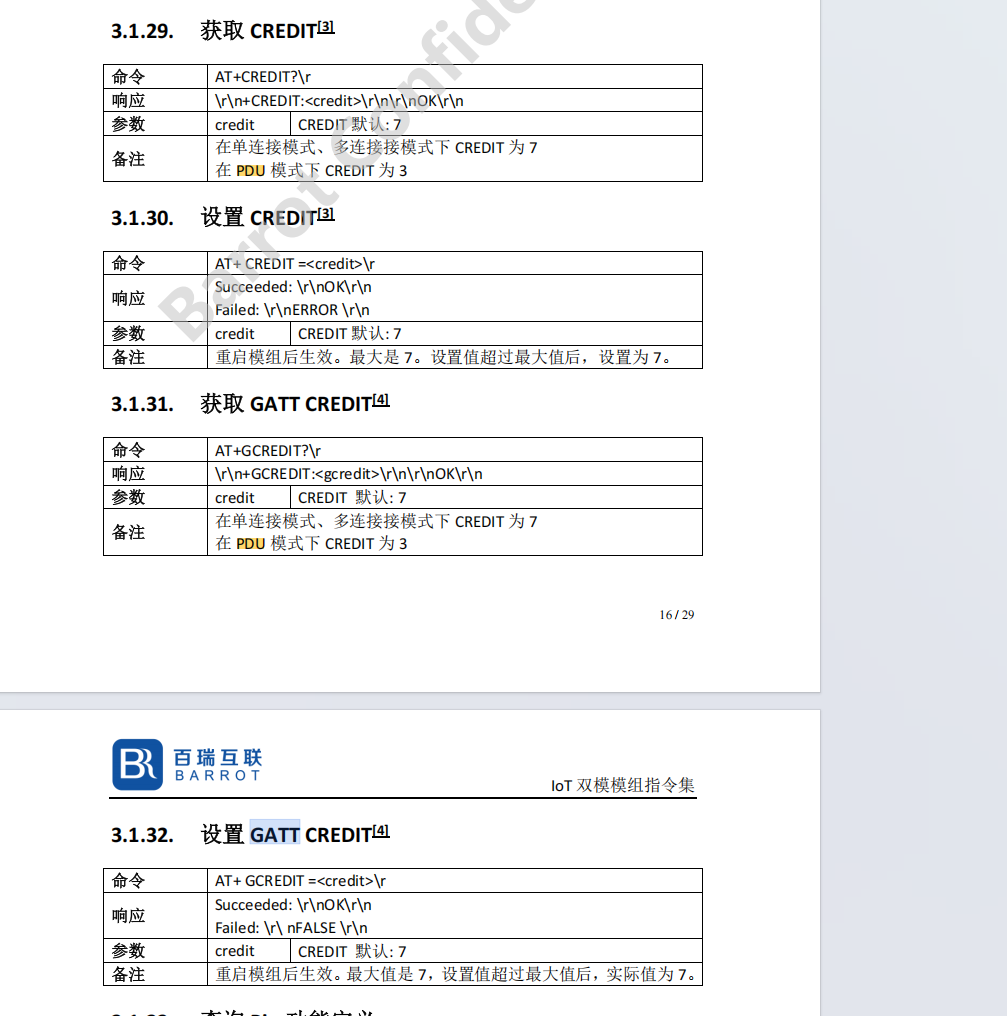Viewport: 1007px width, 1016px height.
Task: Click the AT+GCREDIT?\r command cell
Action: click(268, 451)
